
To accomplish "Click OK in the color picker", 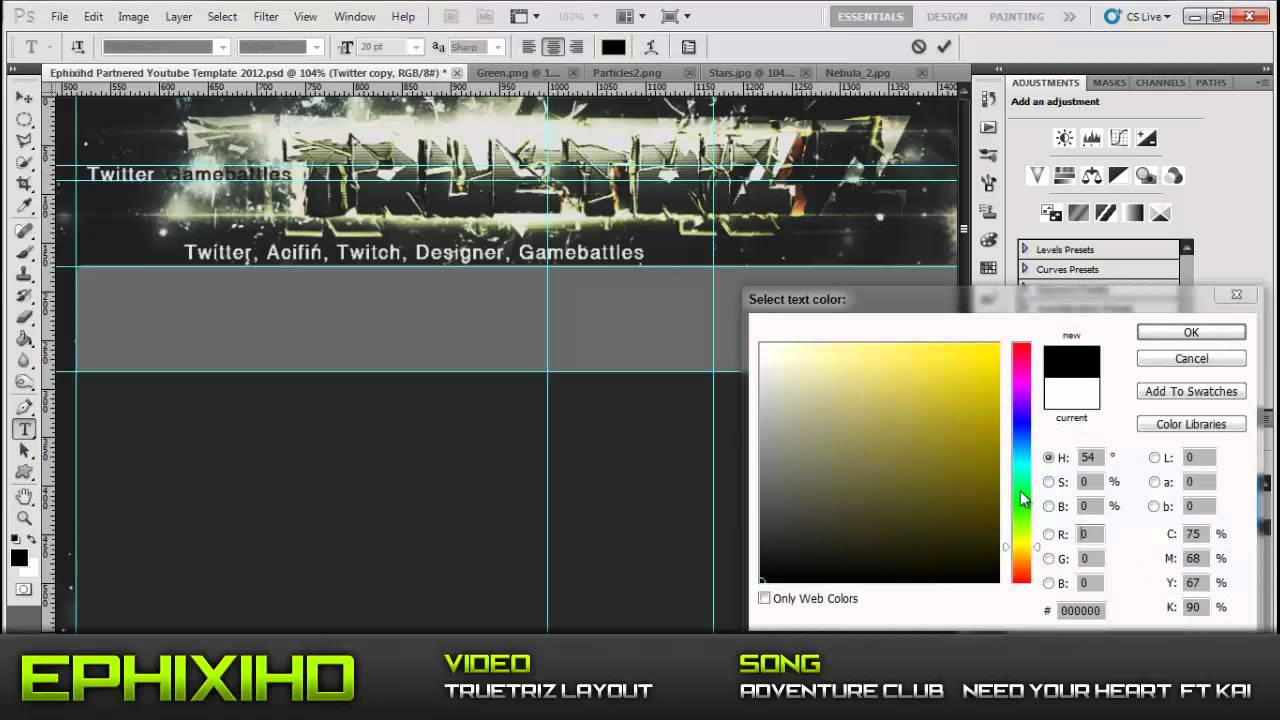I will pos(1191,333).
